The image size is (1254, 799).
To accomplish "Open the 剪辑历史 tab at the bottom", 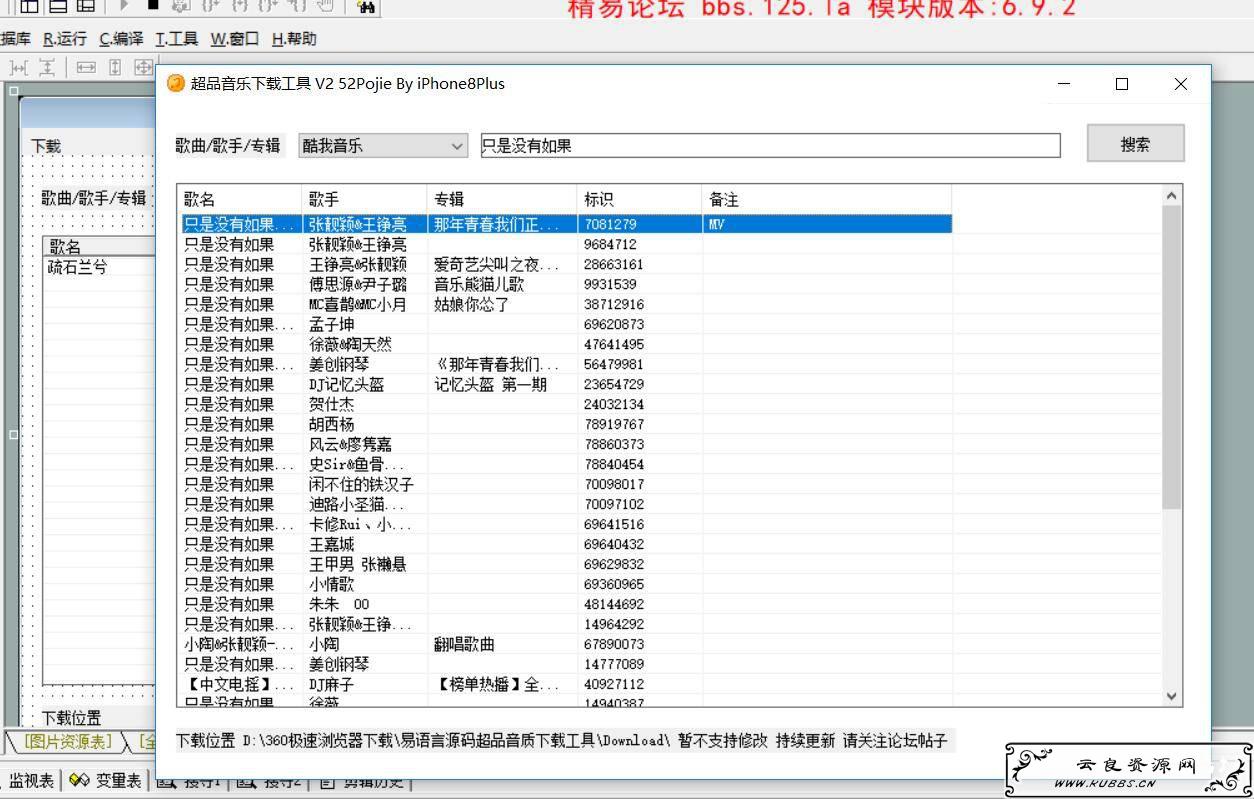I will coord(364,781).
